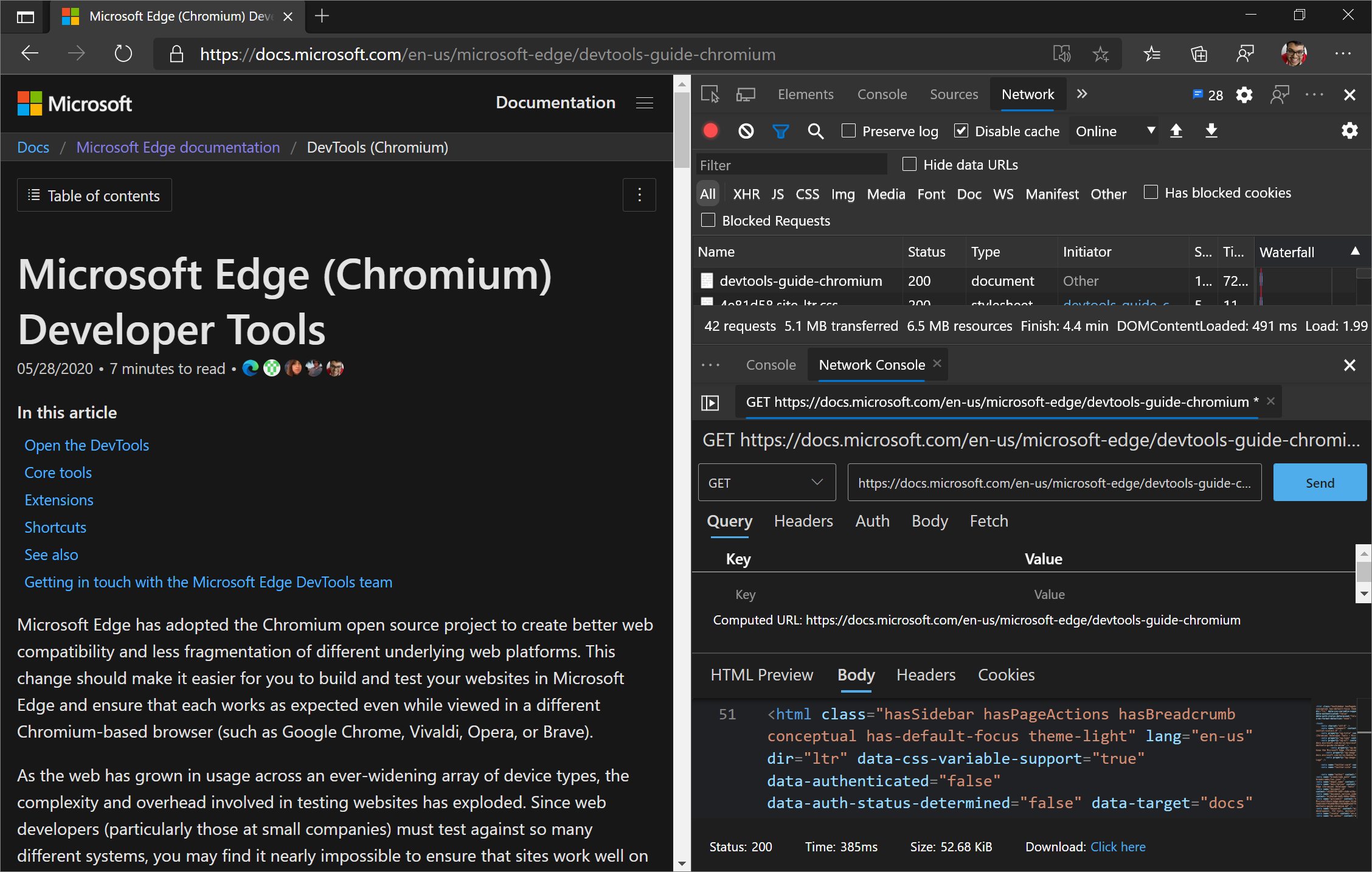The width and height of the screenshot is (1372, 872).
Task: Click the filter funnel icon in Network panel
Action: pyautogui.click(x=782, y=131)
